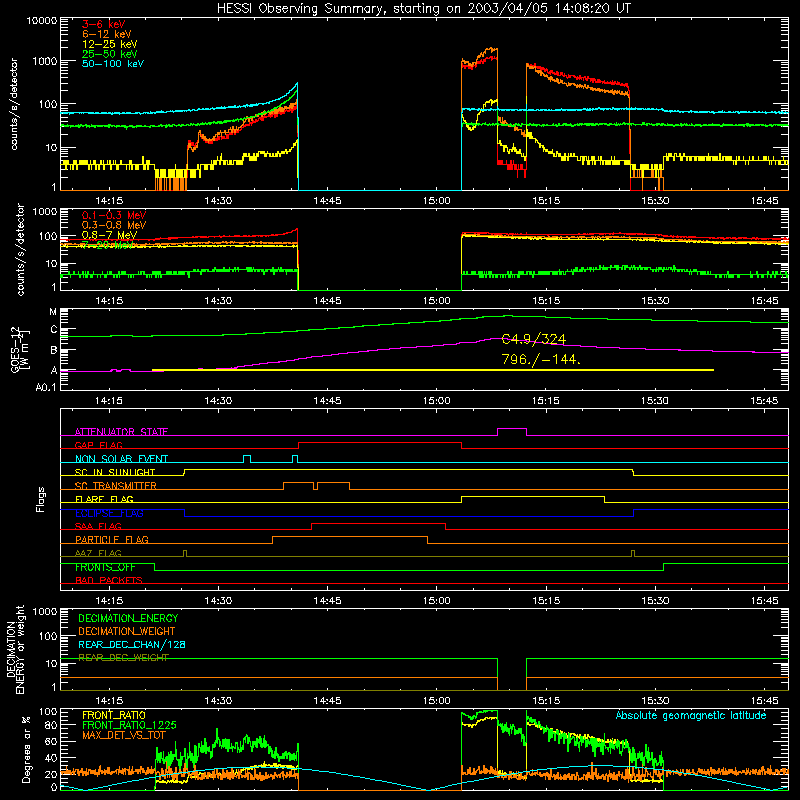Select the orange MAX_DET_VS_TOT legend label
This screenshot has height=800, width=800.
[123, 735]
